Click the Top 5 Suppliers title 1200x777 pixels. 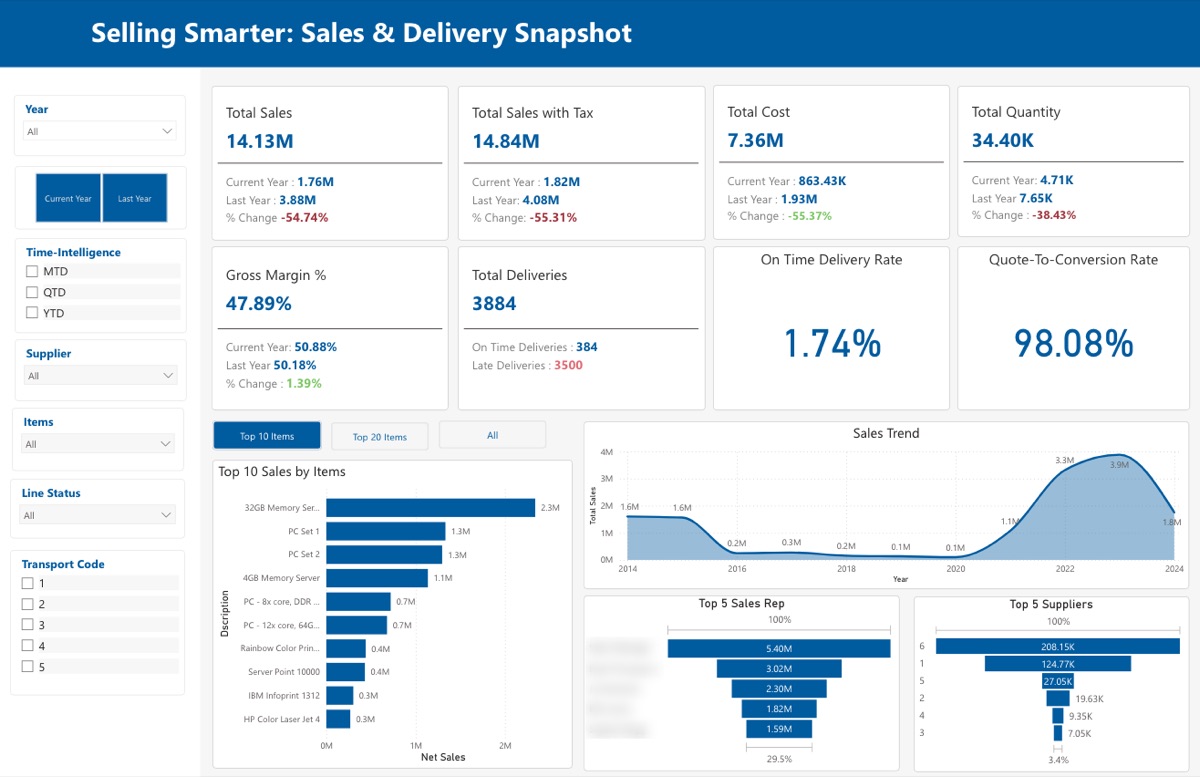pyautogui.click(x=1051, y=604)
